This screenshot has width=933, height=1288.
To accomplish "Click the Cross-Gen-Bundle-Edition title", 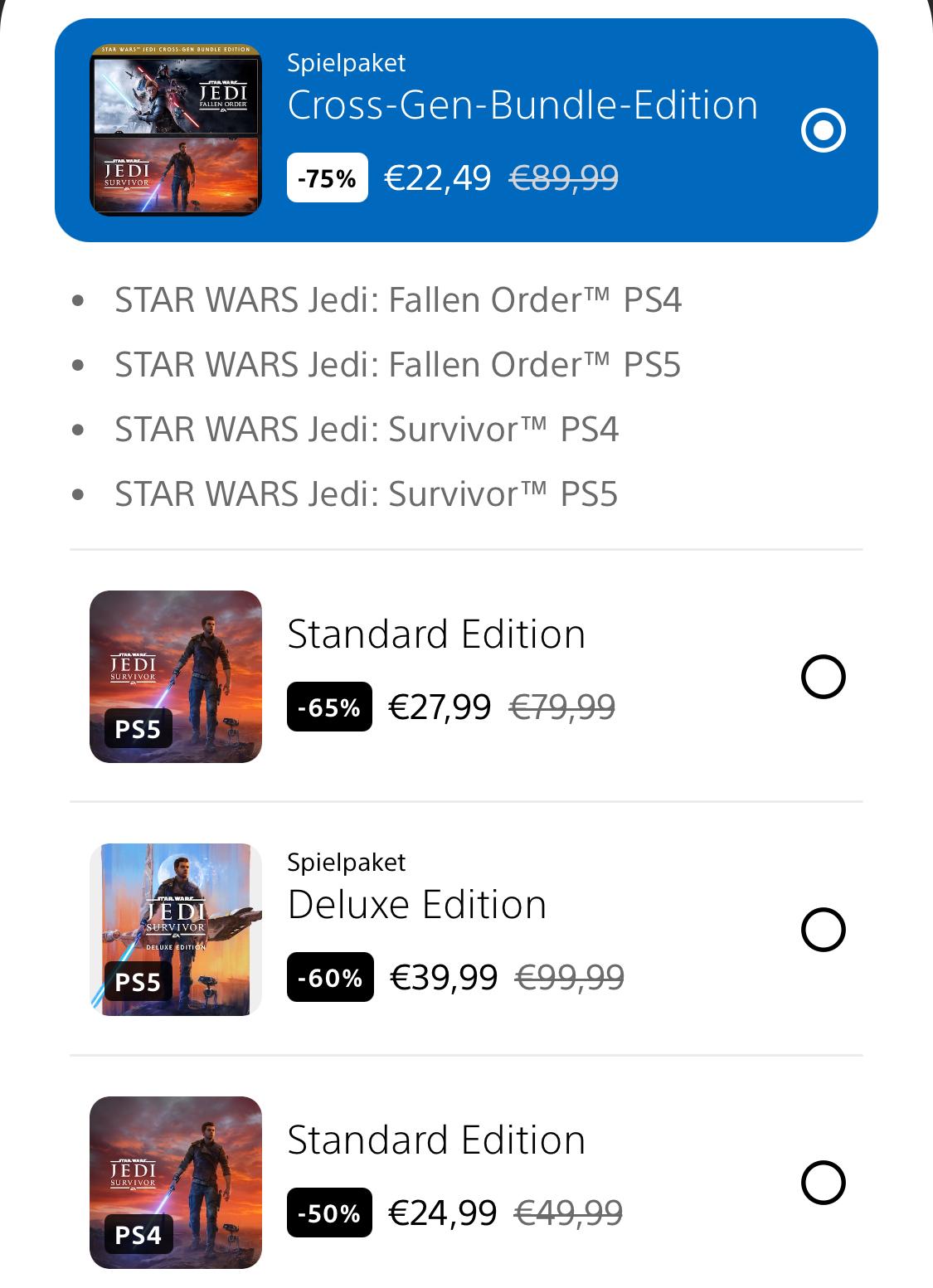I will pyautogui.click(x=522, y=105).
